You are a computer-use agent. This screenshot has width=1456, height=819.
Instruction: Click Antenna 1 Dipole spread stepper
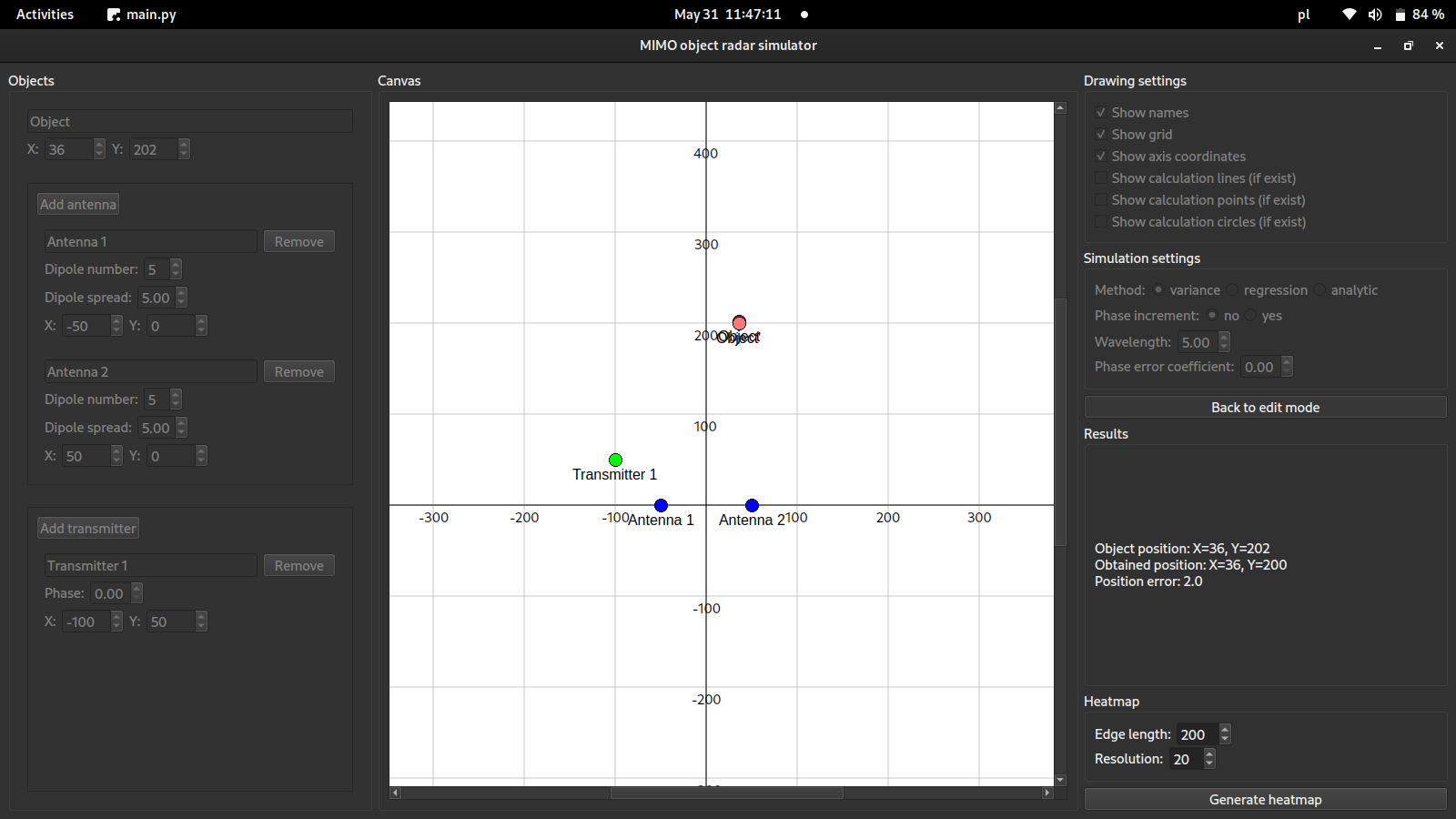pyautogui.click(x=181, y=297)
